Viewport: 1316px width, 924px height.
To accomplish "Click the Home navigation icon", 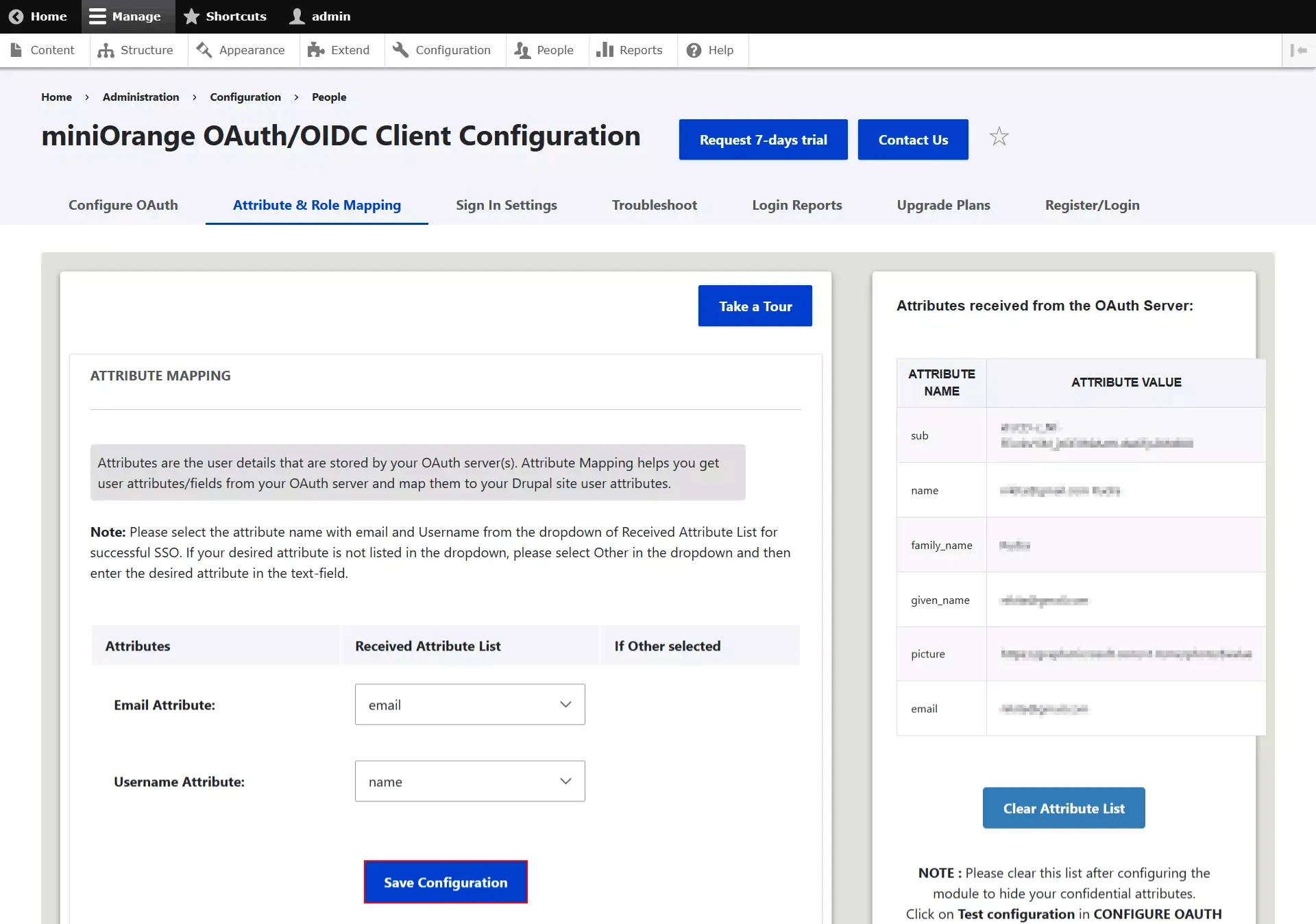I will tap(14, 16).
